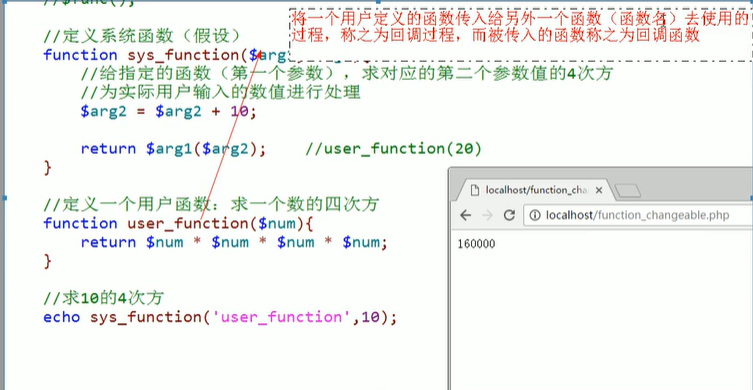Click the "return $arg1($arg2);" statement
This screenshot has height=390, width=753.
pos(173,149)
